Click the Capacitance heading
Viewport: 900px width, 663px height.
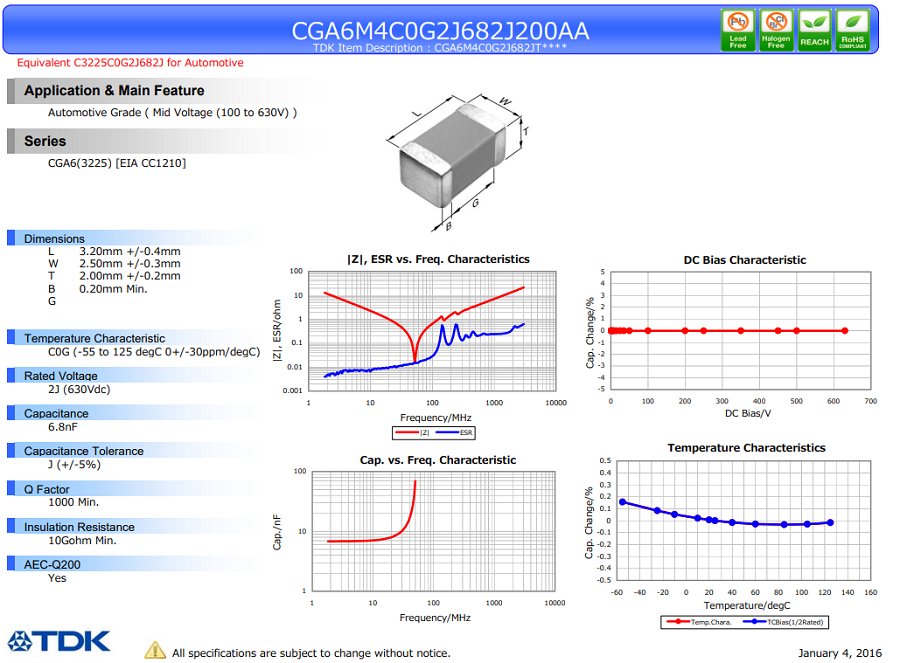tap(56, 413)
